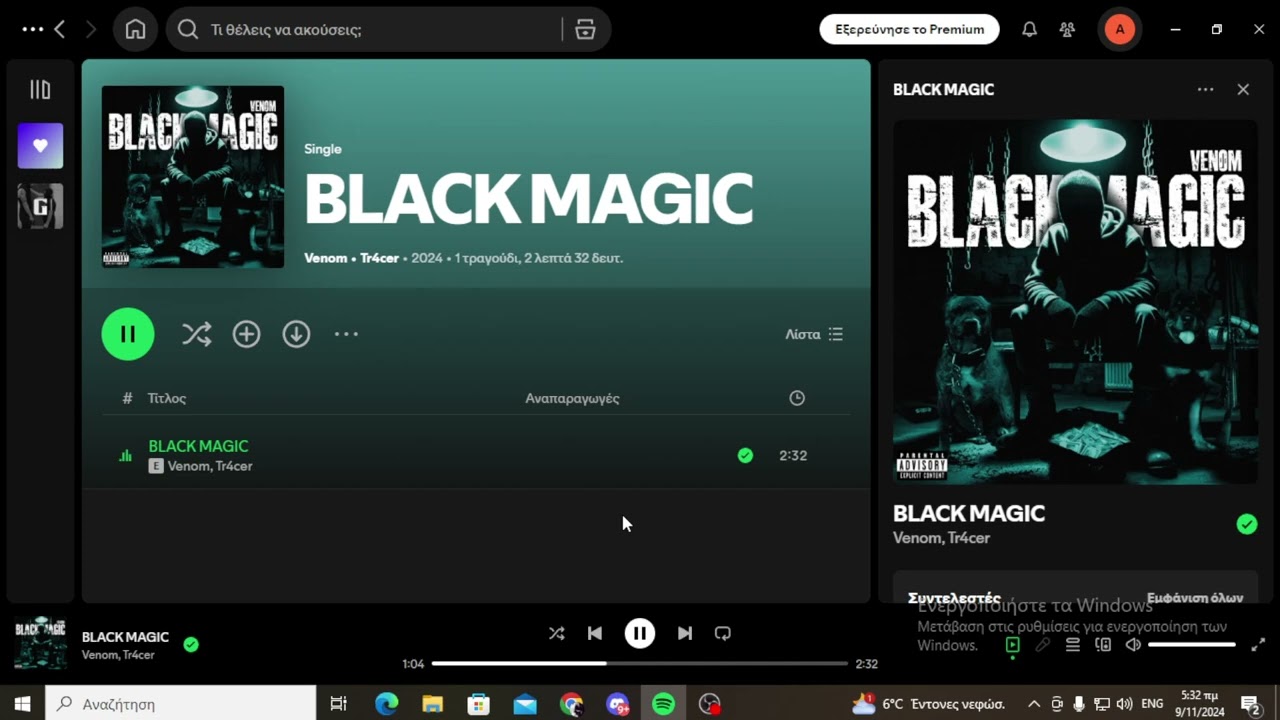Click the 'Τίτλος' column header
Screen dimensions: 1280x720
point(167,398)
